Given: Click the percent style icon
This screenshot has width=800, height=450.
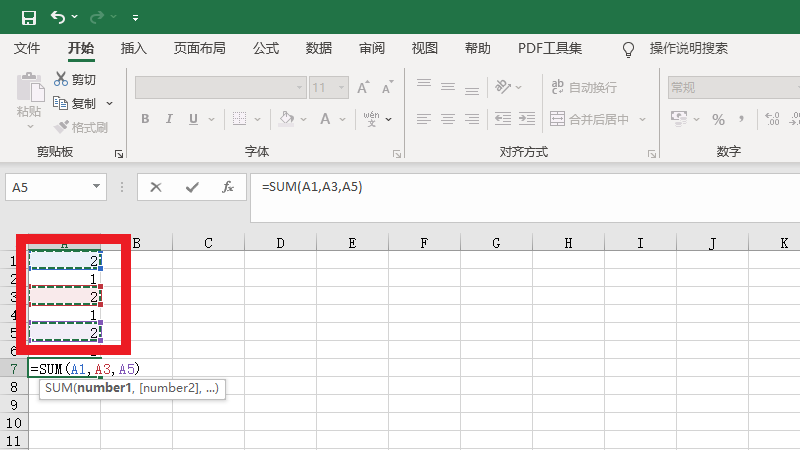Looking at the screenshot, I should [717, 119].
